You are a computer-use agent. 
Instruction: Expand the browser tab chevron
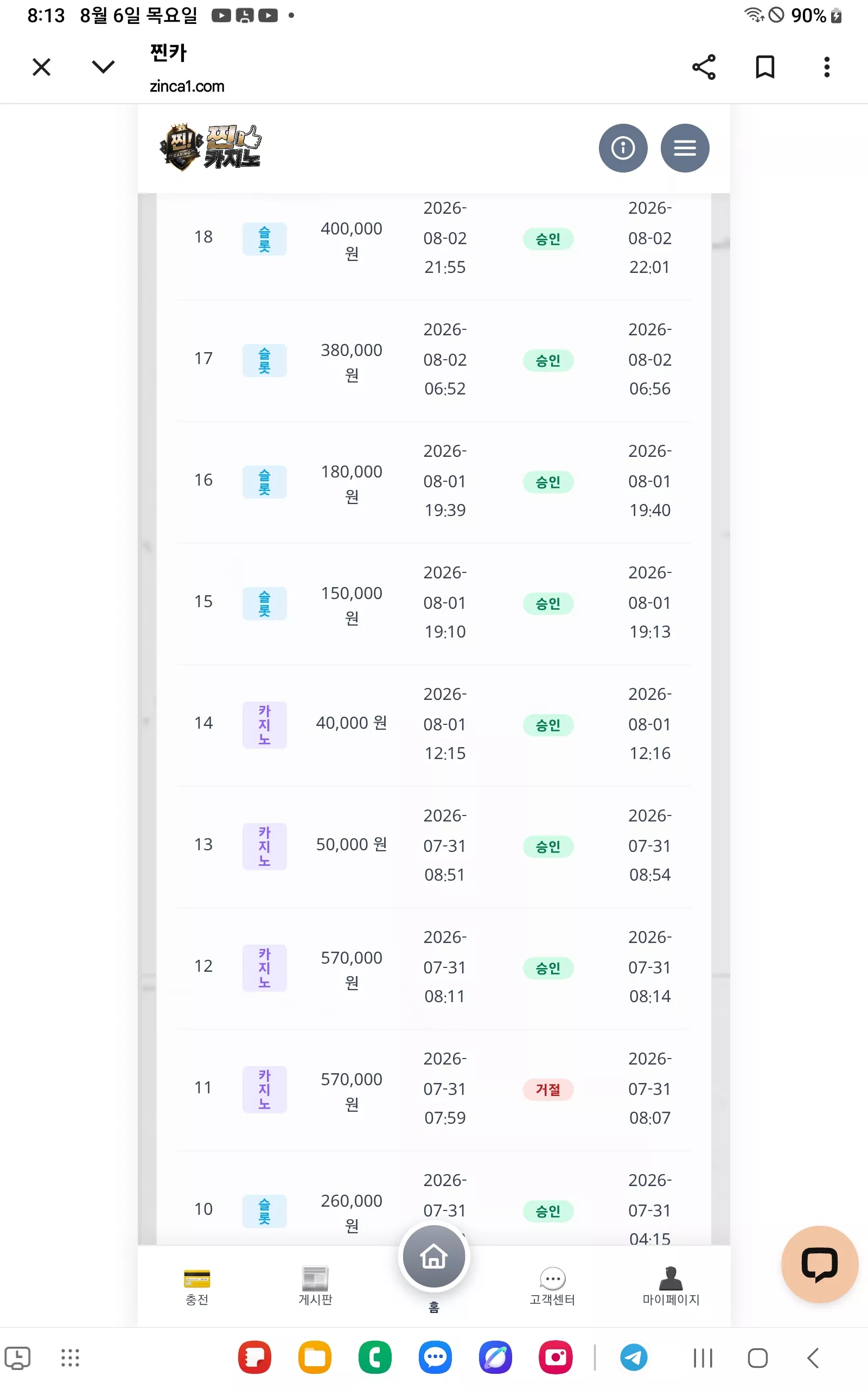tap(103, 67)
